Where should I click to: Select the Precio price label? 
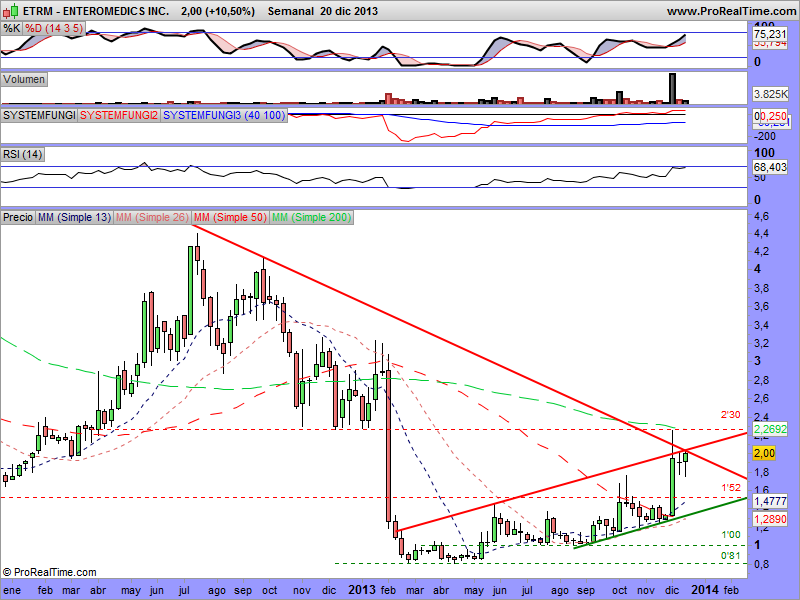click(x=18, y=217)
